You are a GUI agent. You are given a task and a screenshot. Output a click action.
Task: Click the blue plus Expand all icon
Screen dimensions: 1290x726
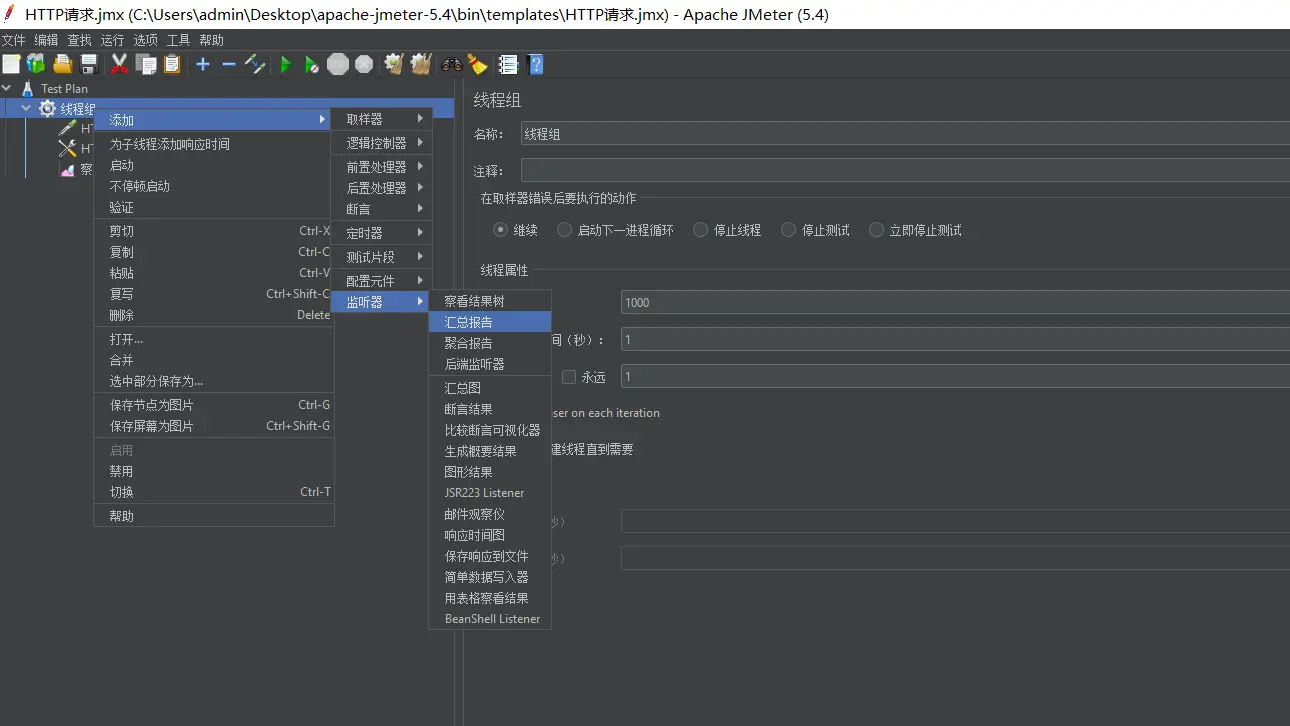pos(203,65)
